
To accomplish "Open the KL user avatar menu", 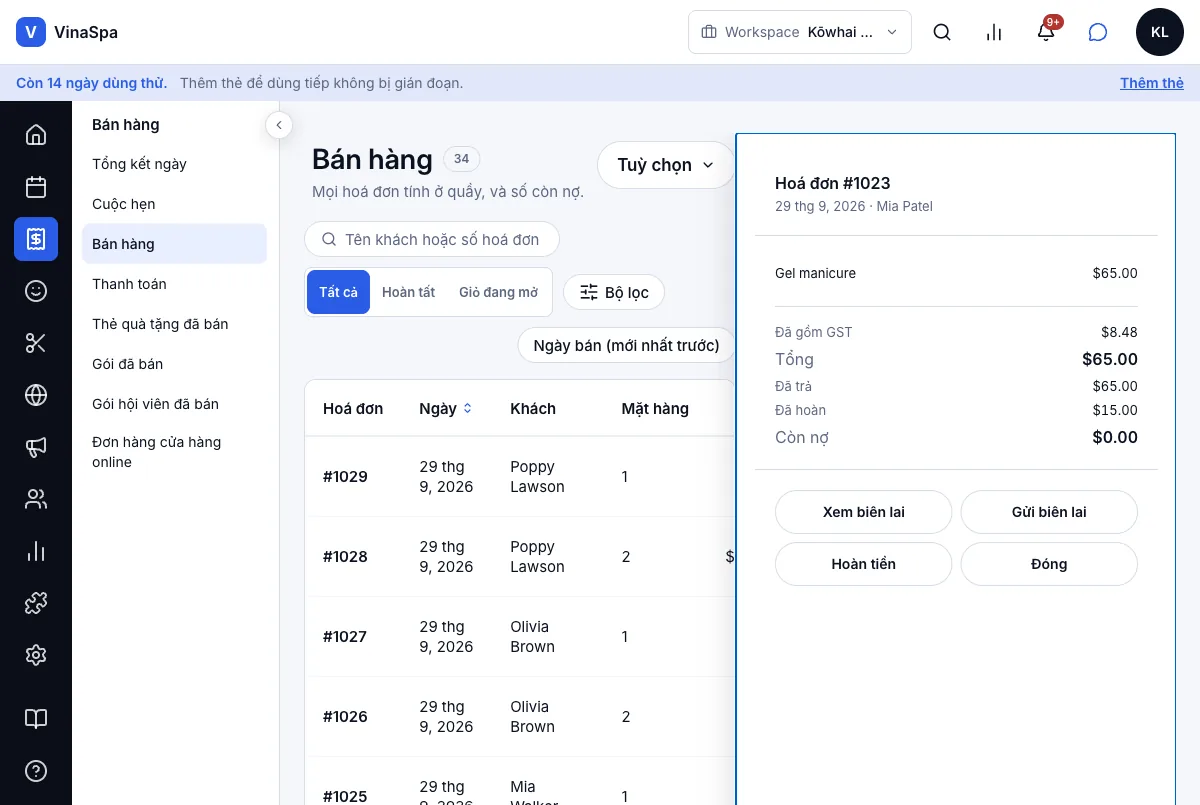I will click(x=1160, y=32).
